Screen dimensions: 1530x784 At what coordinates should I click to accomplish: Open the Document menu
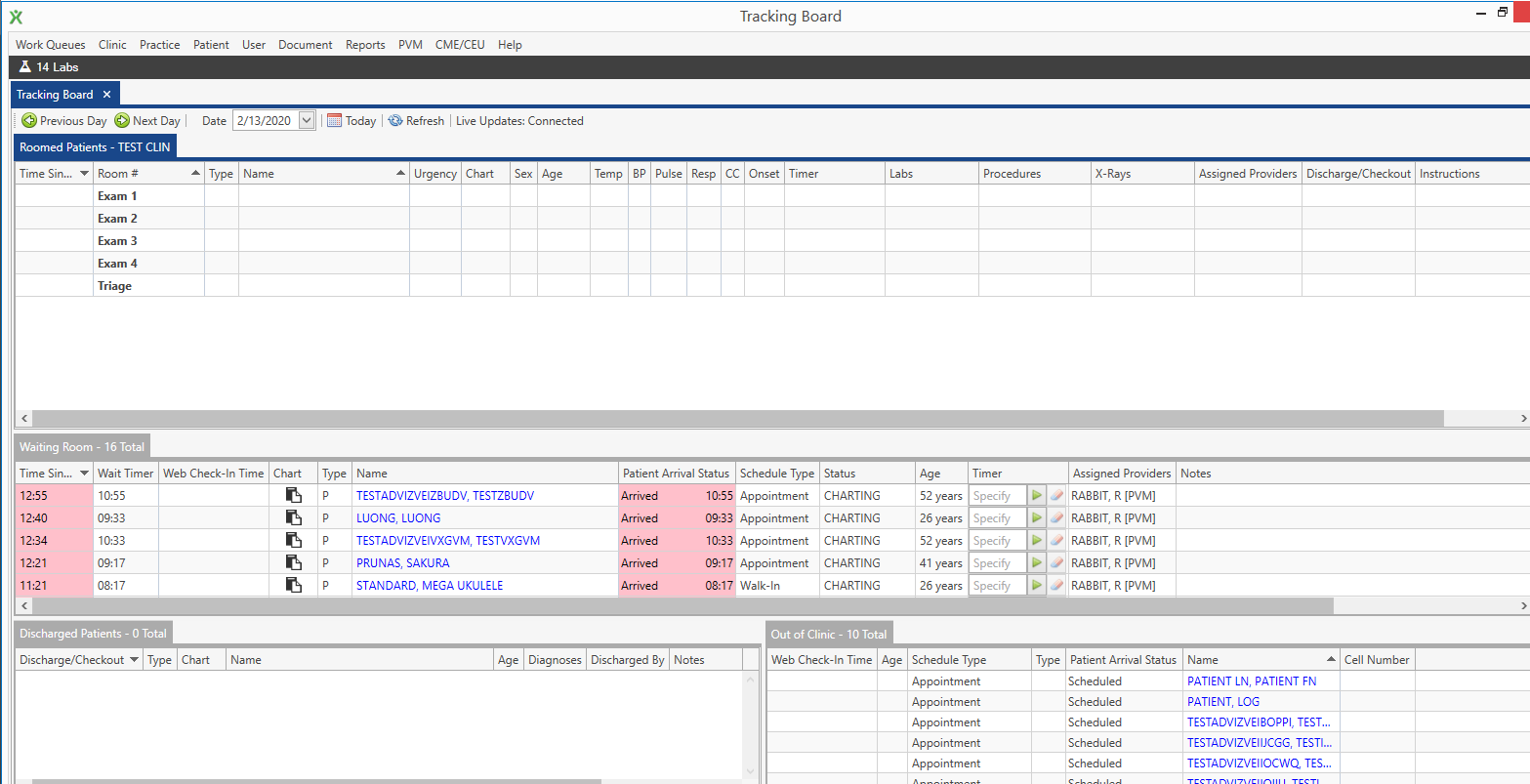306,45
